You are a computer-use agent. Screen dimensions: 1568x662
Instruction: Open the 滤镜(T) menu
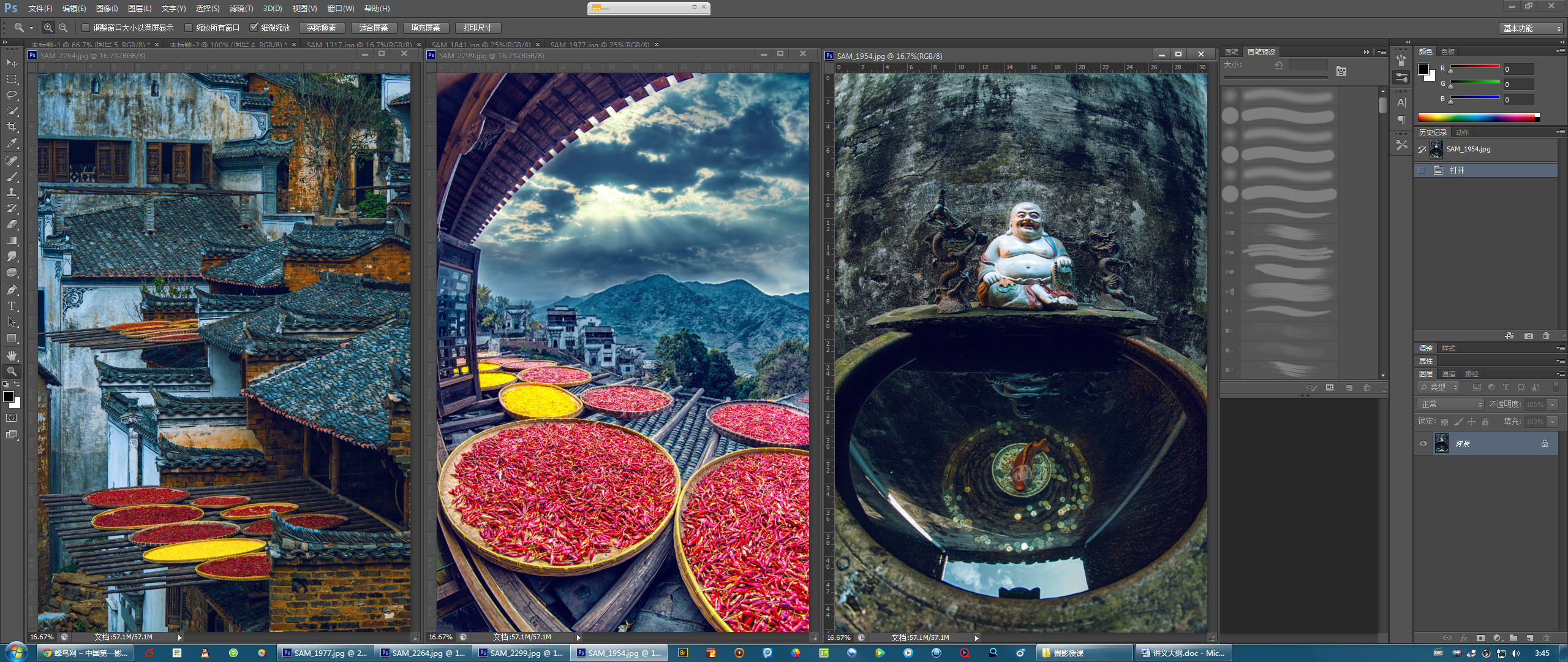241,9
